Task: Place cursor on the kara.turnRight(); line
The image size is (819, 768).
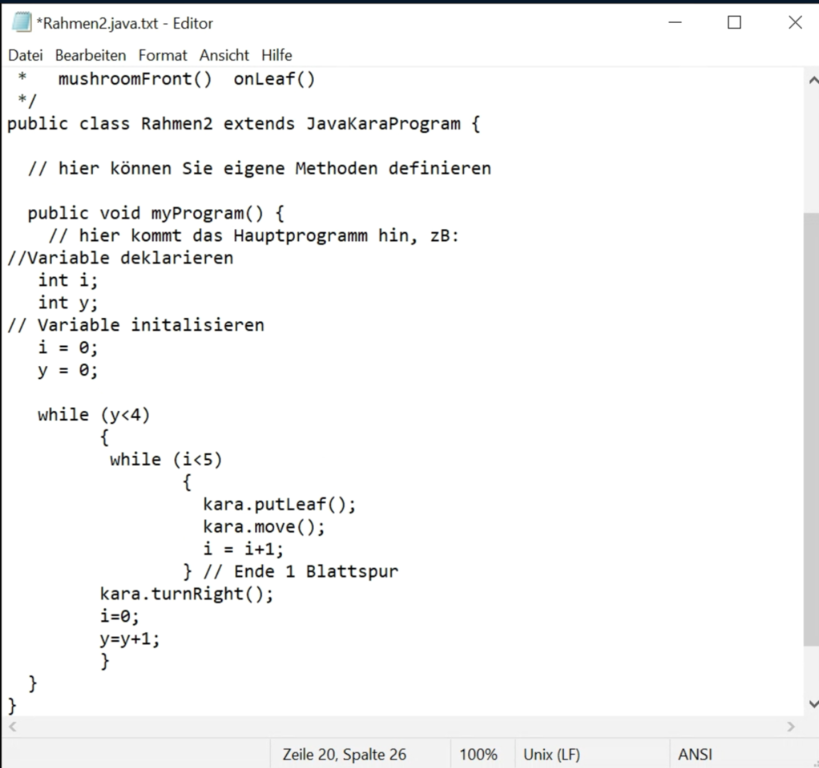Action: pyautogui.click(x=186, y=594)
